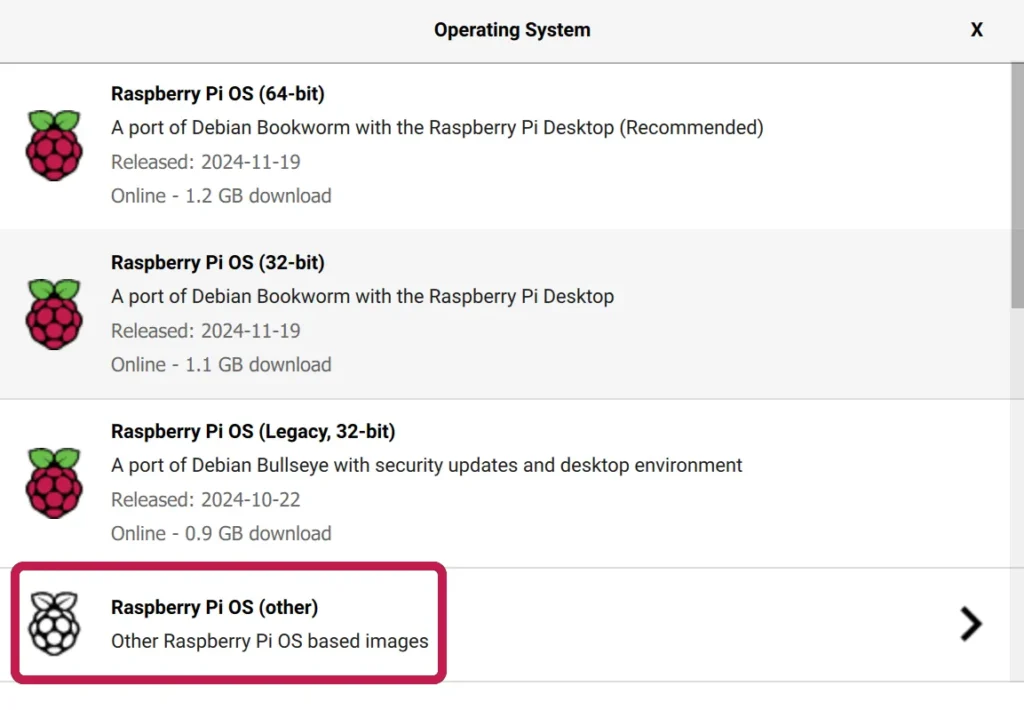Viewport: 1024px width, 710px height.
Task: Click the raspberry icon for 32-bit OS
Action: tap(54, 314)
